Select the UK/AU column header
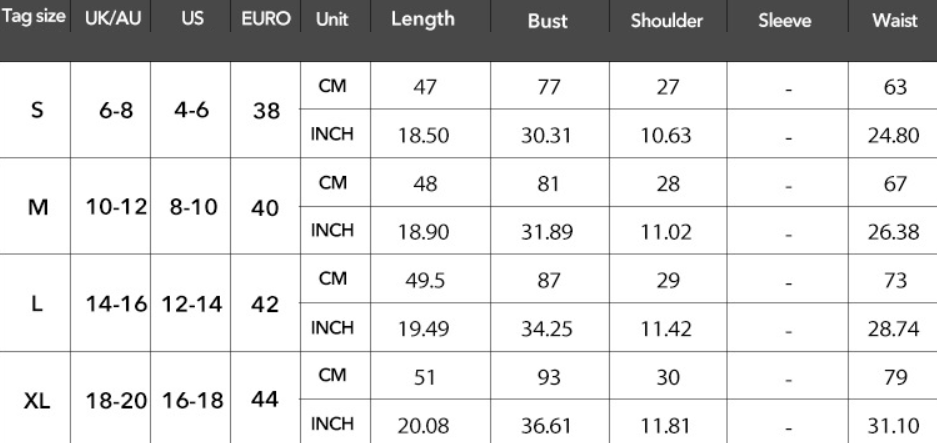The width and height of the screenshot is (937, 443). 112,21
